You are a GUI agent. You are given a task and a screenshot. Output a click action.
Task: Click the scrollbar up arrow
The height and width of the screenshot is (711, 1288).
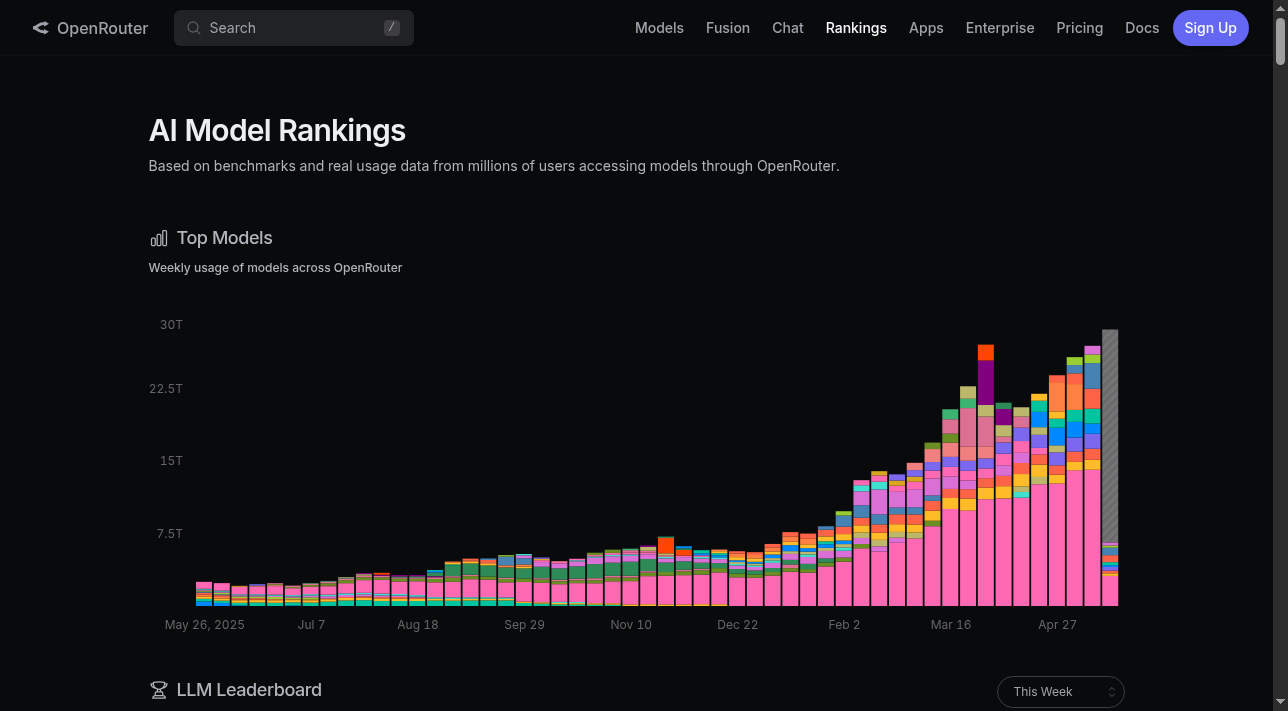click(1280, 7)
